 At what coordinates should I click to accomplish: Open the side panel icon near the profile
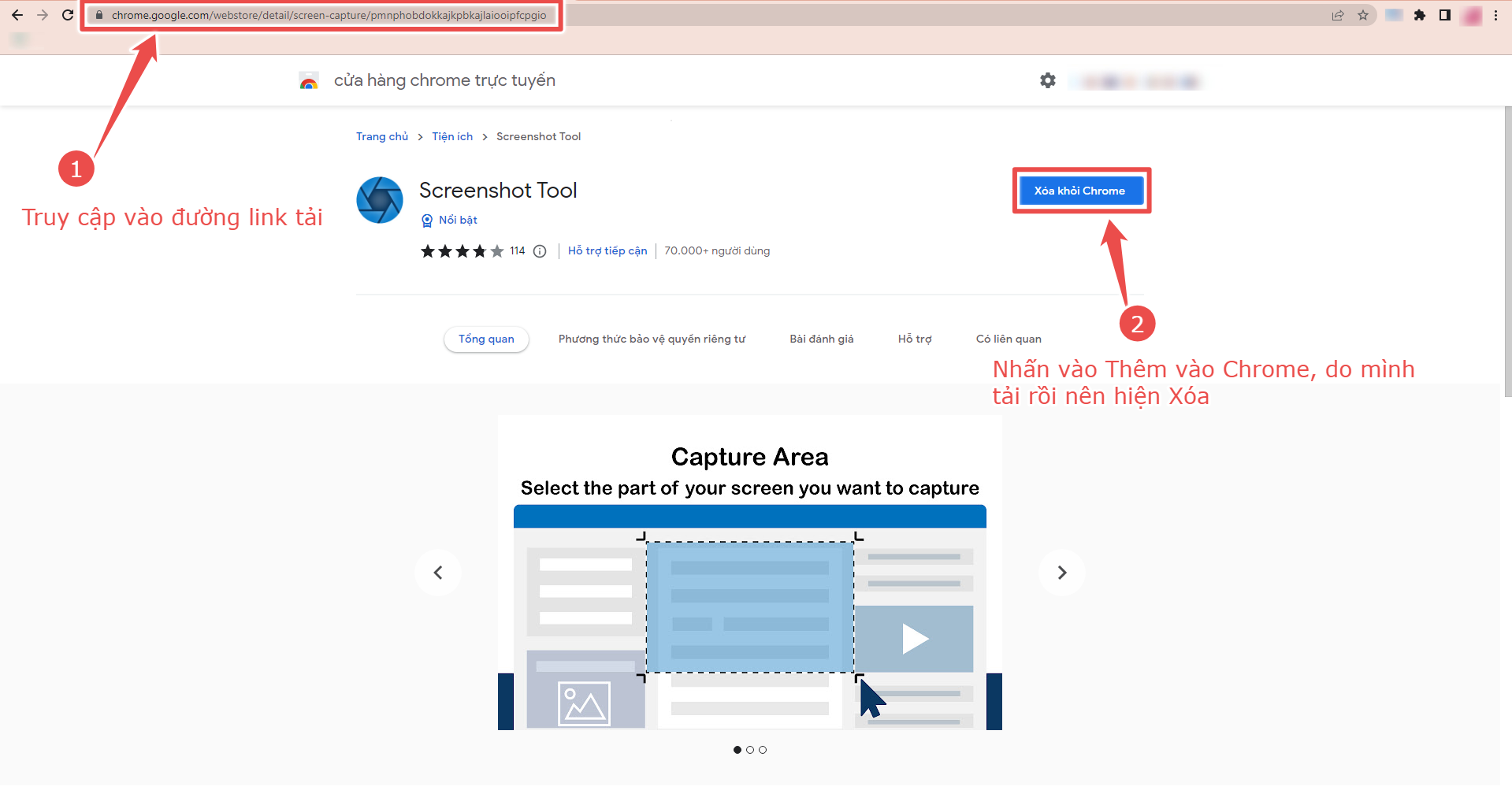[x=1446, y=15]
